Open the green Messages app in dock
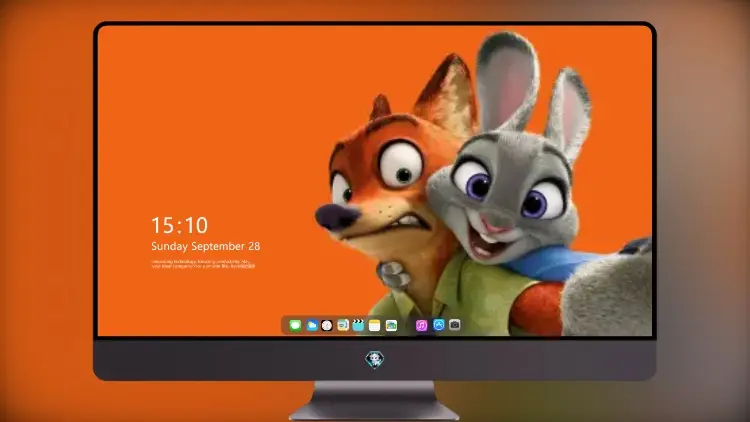Viewport: 750px width, 422px height. click(x=295, y=325)
